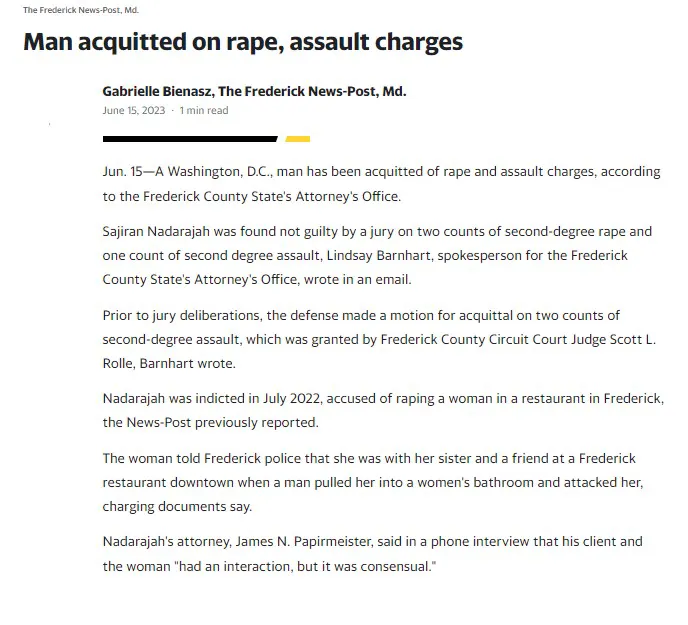Click the headline about acquitted rape charges

(243, 42)
